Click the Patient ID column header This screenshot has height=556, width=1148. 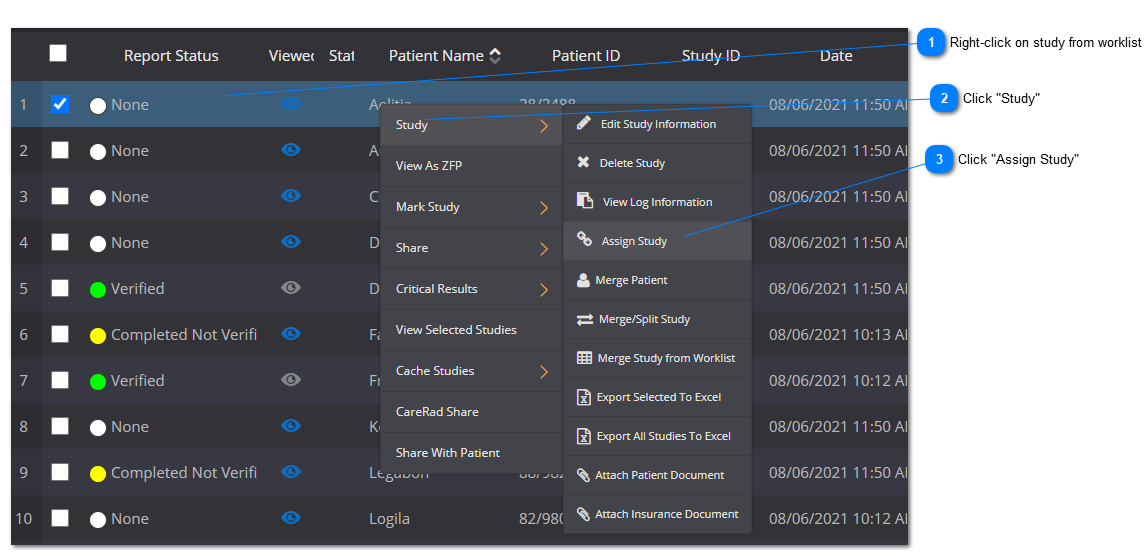click(586, 56)
